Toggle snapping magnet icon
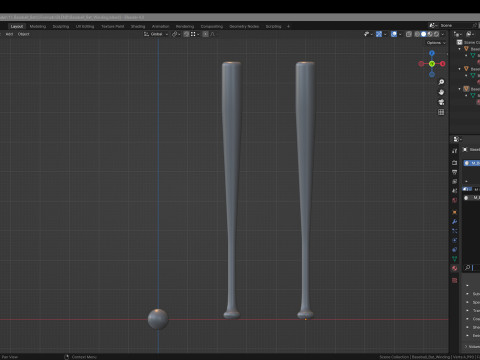 [186, 34]
